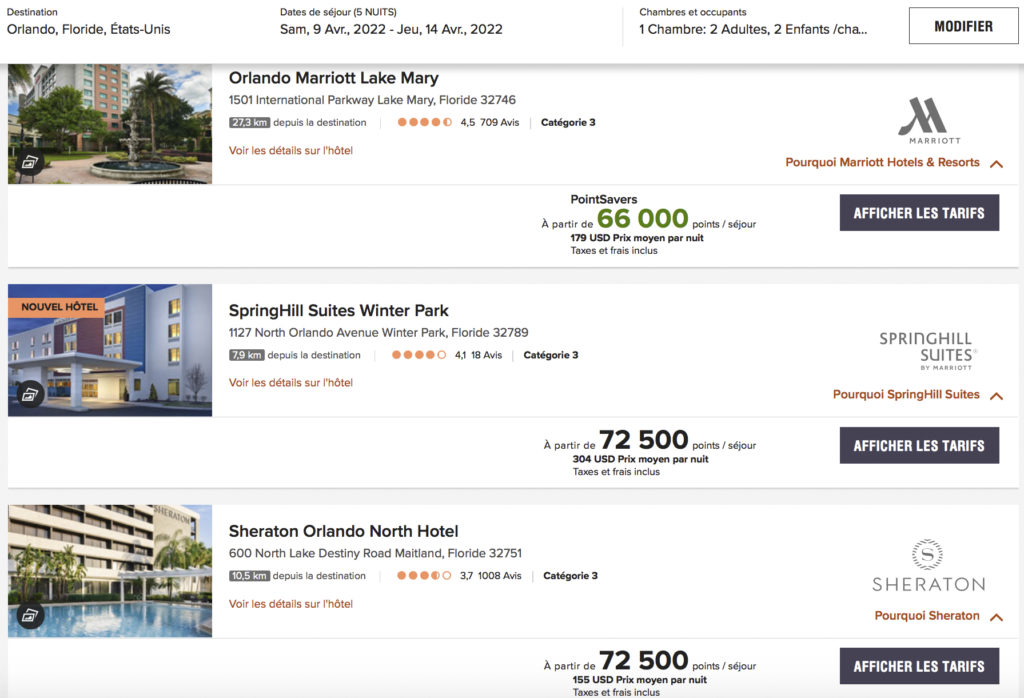The height and width of the screenshot is (698, 1024).
Task: Click the Orlando, Floride destination field
Action: pos(88,29)
